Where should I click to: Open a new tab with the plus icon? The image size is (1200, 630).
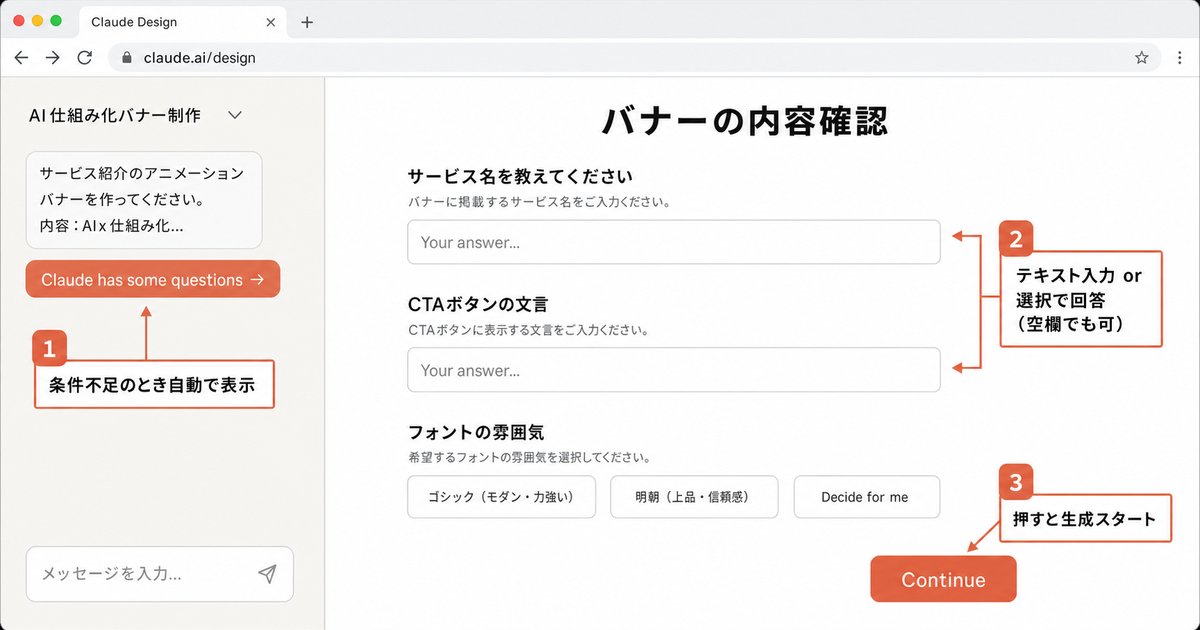click(x=307, y=22)
